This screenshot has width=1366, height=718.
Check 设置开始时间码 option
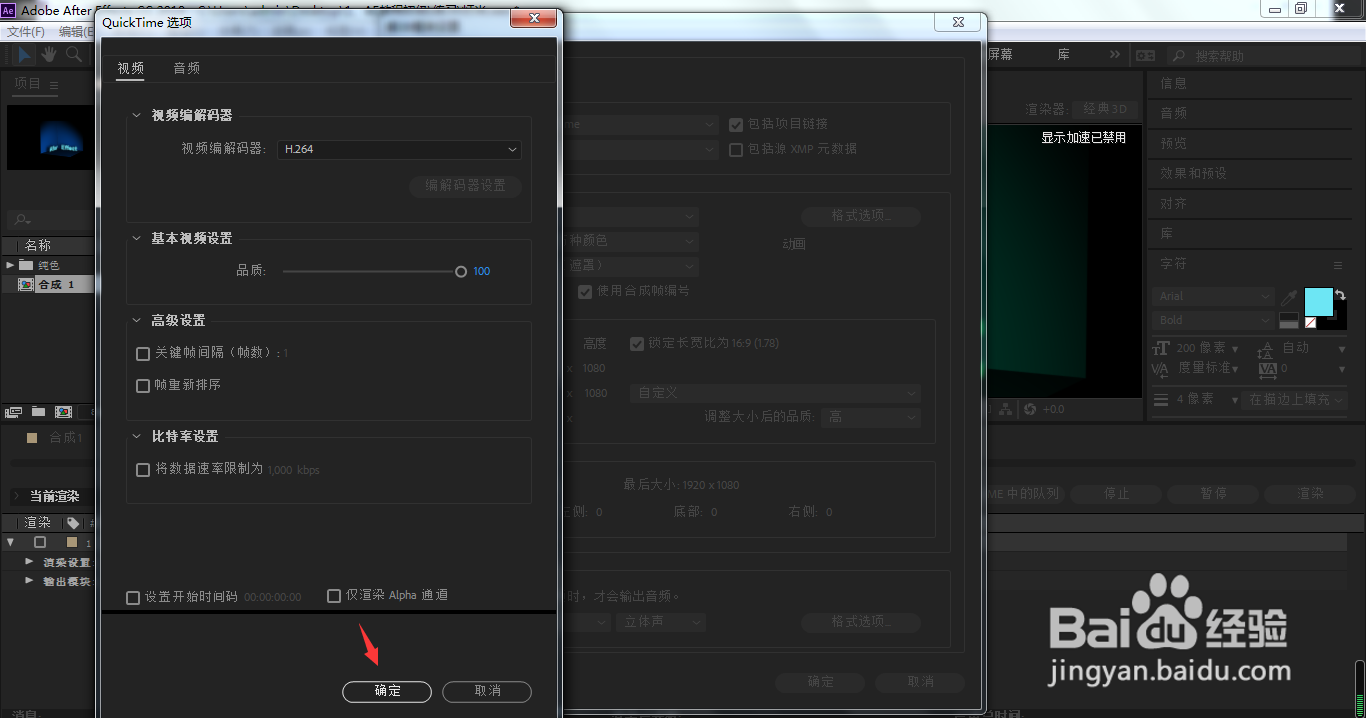(x=133, y=597)
